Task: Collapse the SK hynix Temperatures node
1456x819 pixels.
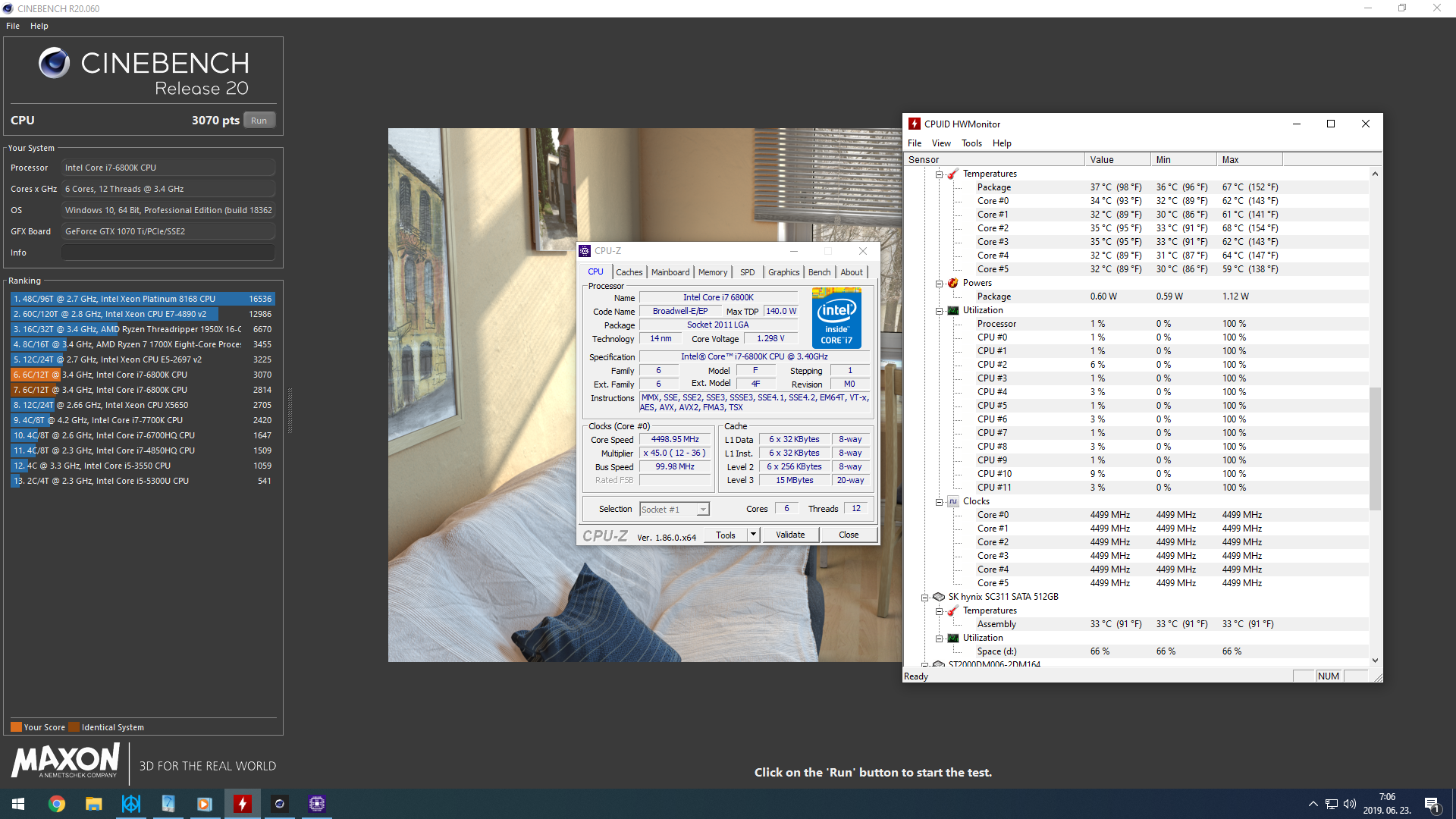Action: 939,611
